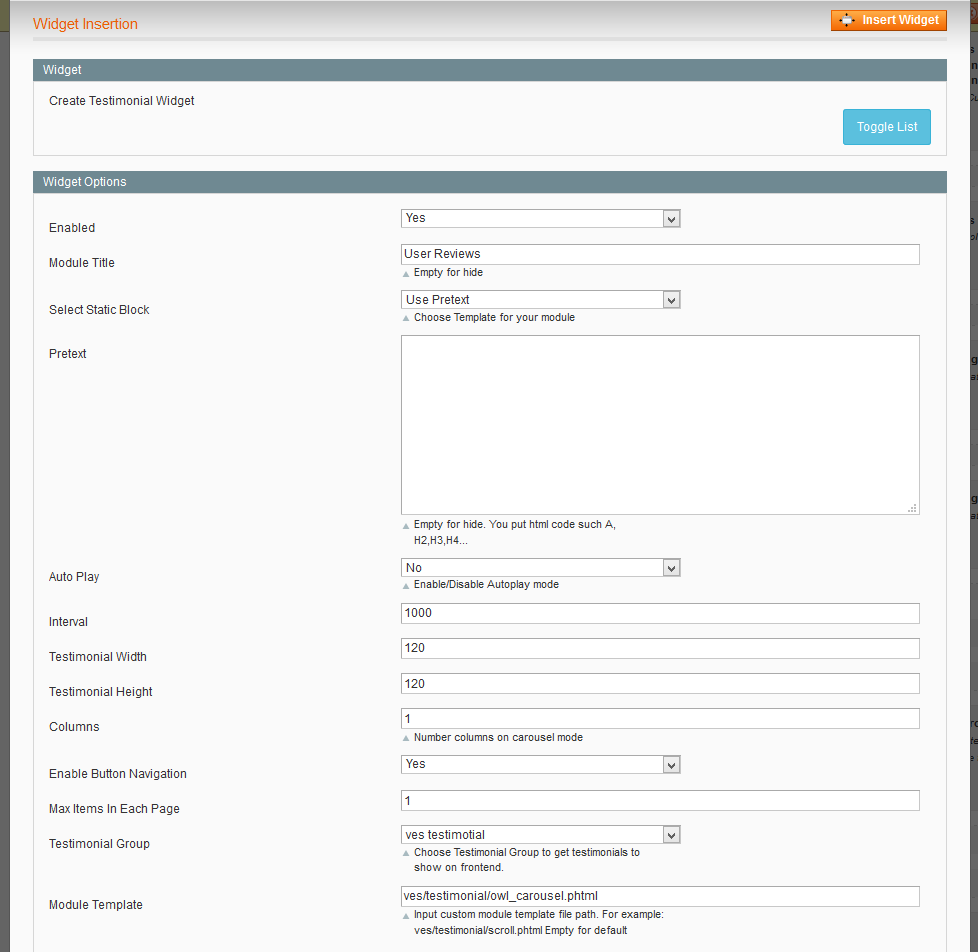Click the Columns input field
The height and width of the screenshot is (952, 978).
point(660,719)
